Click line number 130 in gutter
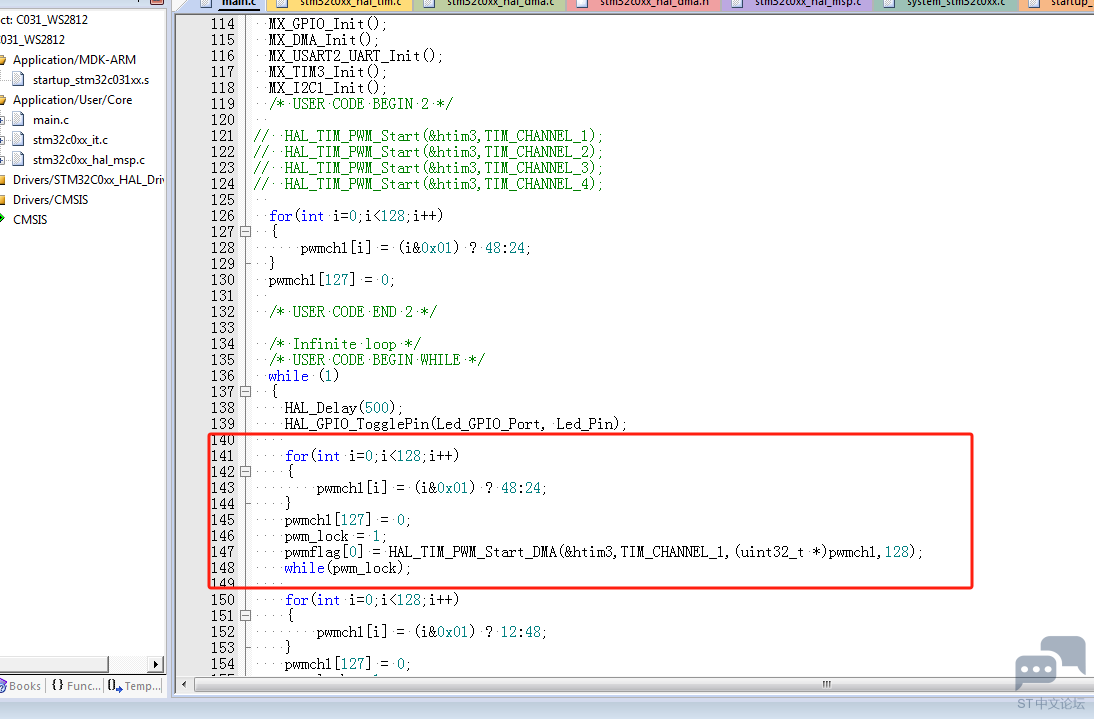Viewport: 1094px width, 719px height. (223, 280)
